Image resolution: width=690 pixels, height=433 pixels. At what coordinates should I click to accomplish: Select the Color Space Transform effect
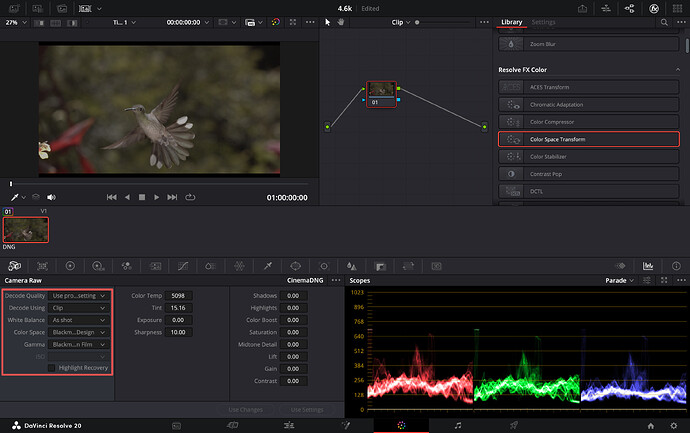pyautogui.click(x=589, y=139)
